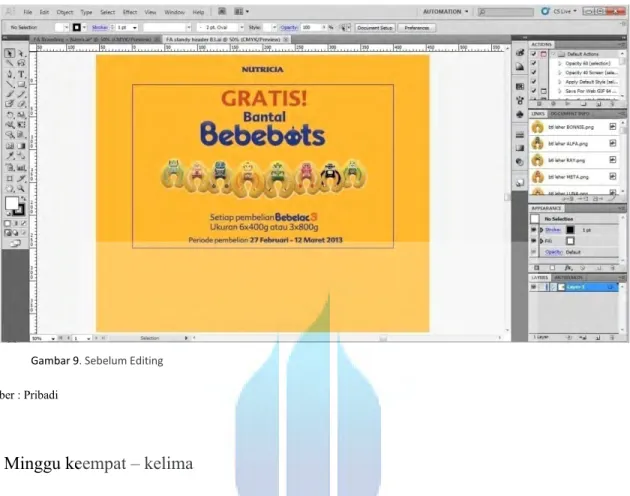Select the Rectangle tool

(x=21, y=84)
